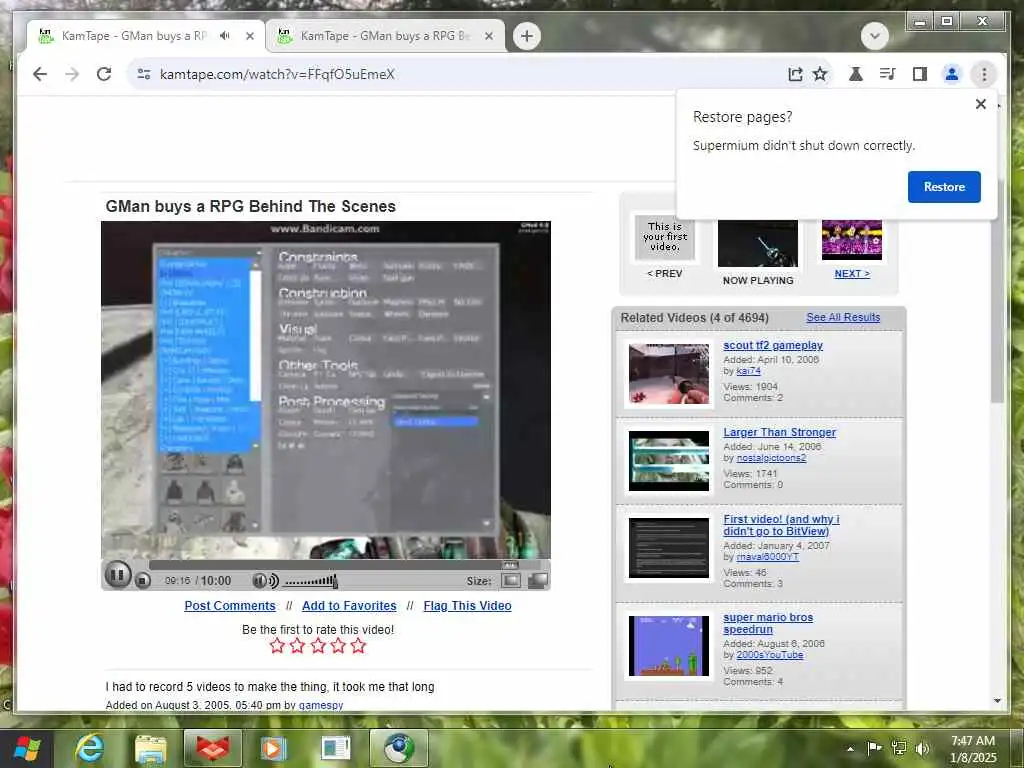Click the NEXT > video link
This screenshot has width=1024, height=768.
(852, 274)
